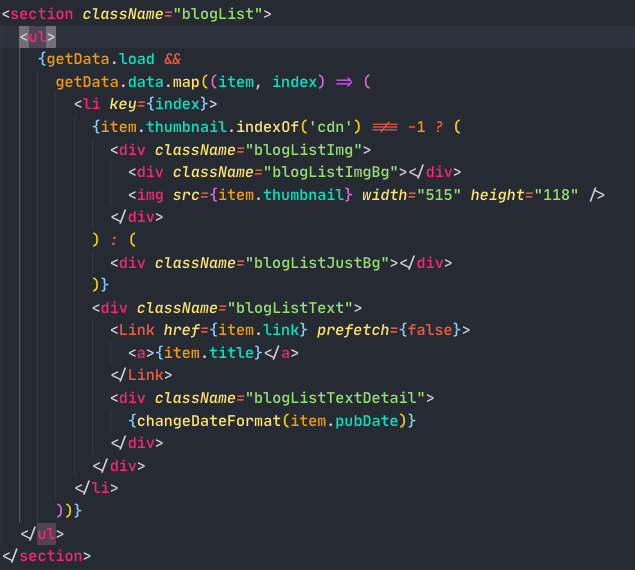Select the "blogListImg" class string
Screen dimensions: 635x570
pyautogui.click(x=303, y=150)
